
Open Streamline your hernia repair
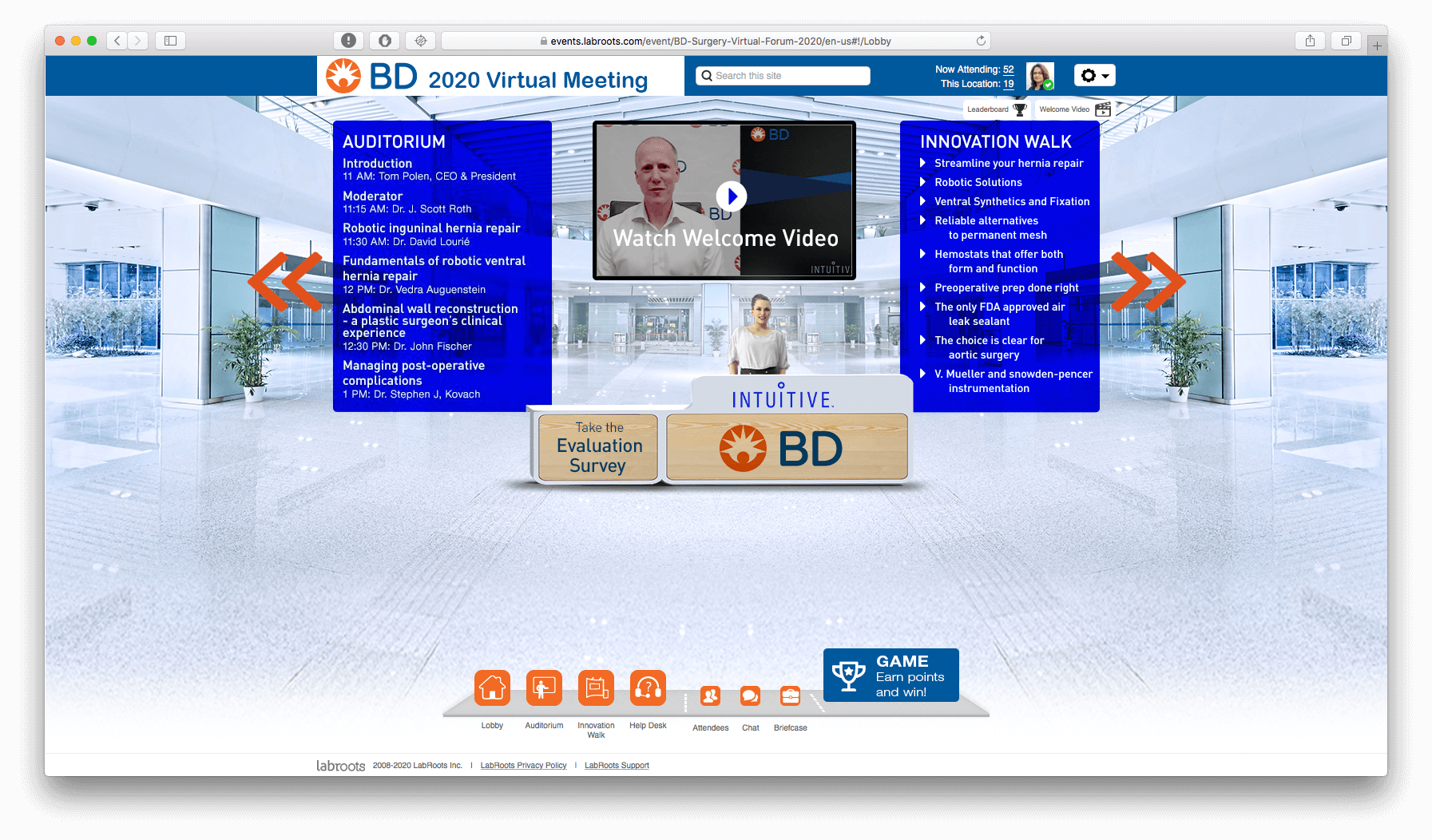[x=1009, y=164]
